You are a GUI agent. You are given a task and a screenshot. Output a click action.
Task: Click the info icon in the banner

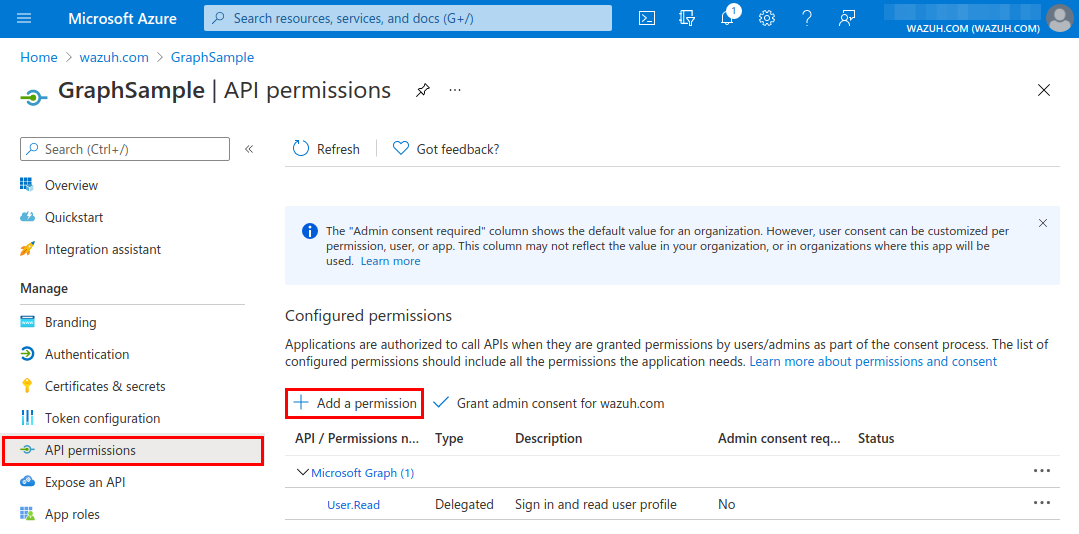tap(310, 231)
